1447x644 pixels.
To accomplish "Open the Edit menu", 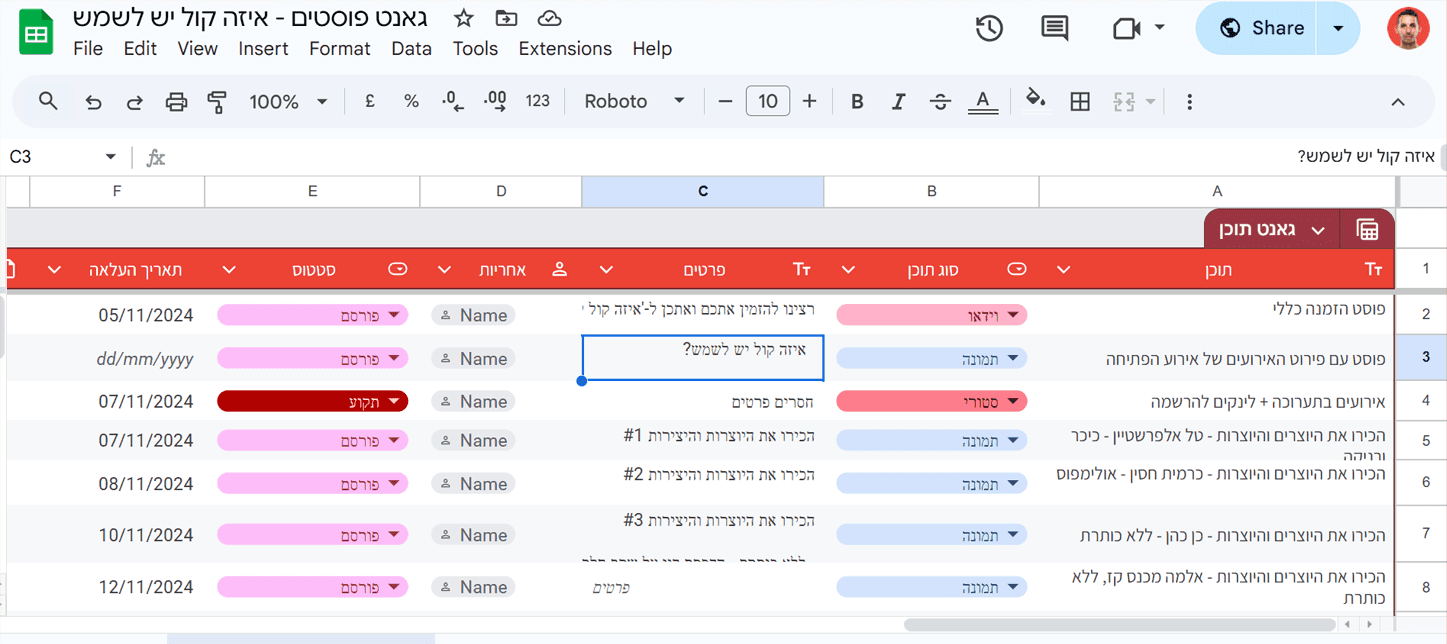I will coord(140,48).
